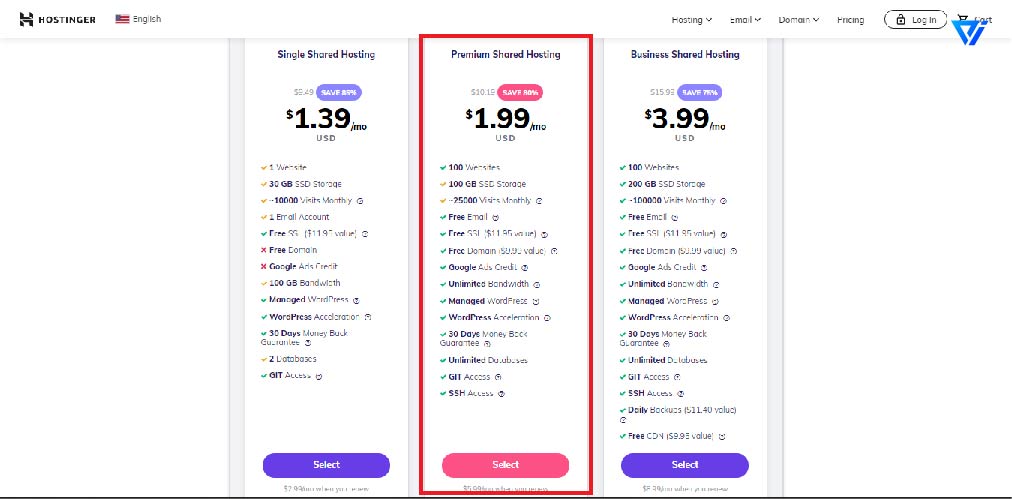This screenshot has height=499, width=1012.
Task: Click info icon next to Business Free CDN
Action: pos(722,436)
